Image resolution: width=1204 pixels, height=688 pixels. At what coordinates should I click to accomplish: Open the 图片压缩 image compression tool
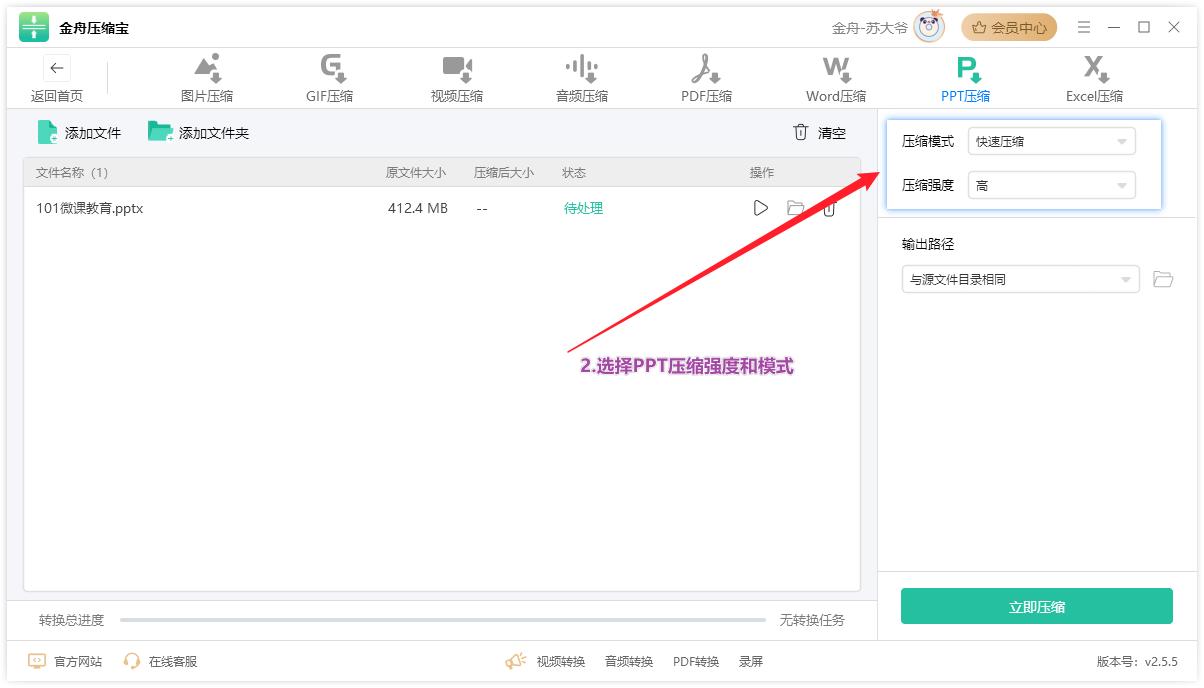pyautogui.click(x=207, y=79)
